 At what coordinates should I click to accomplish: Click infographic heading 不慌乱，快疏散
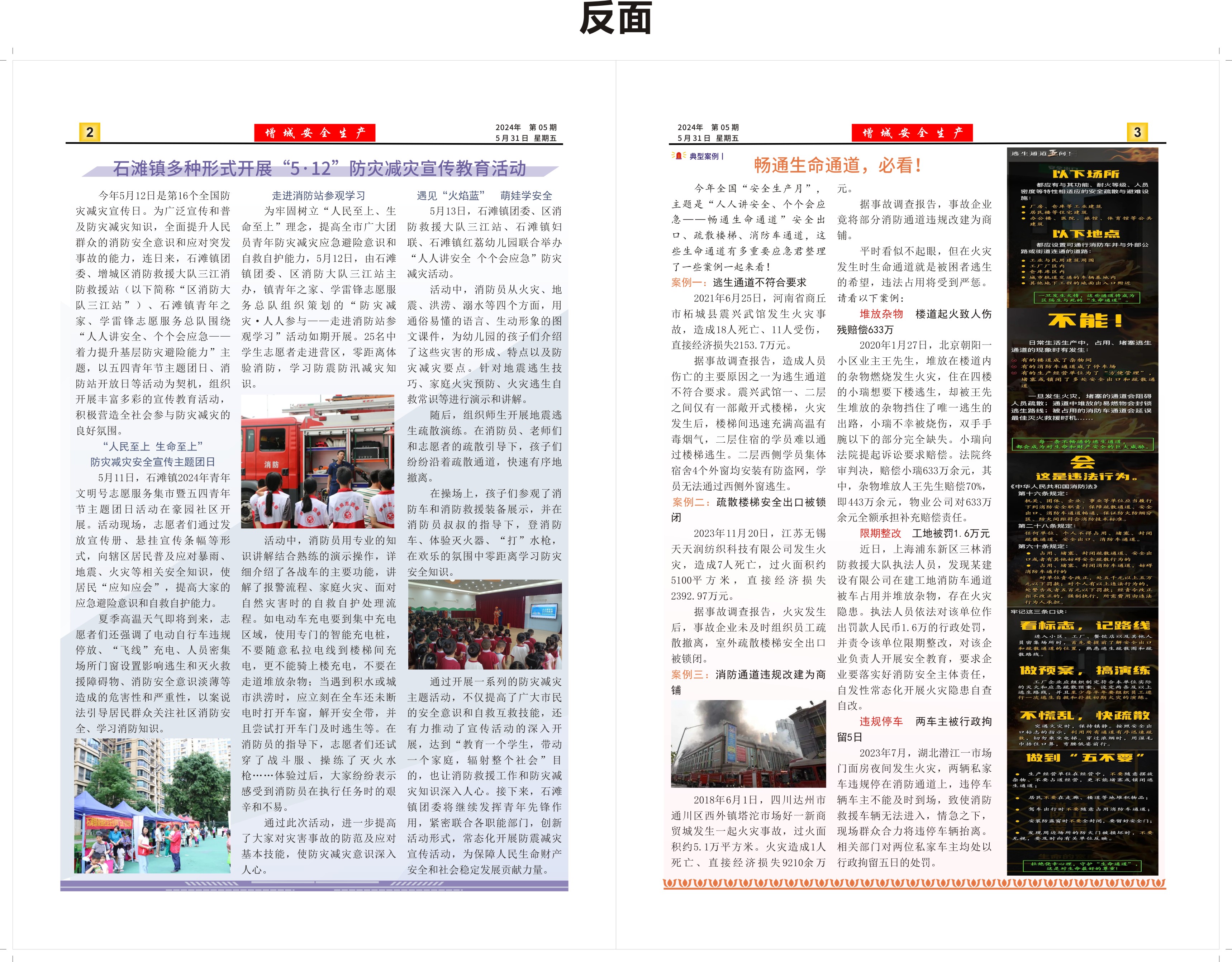[x=1085, y=715]
